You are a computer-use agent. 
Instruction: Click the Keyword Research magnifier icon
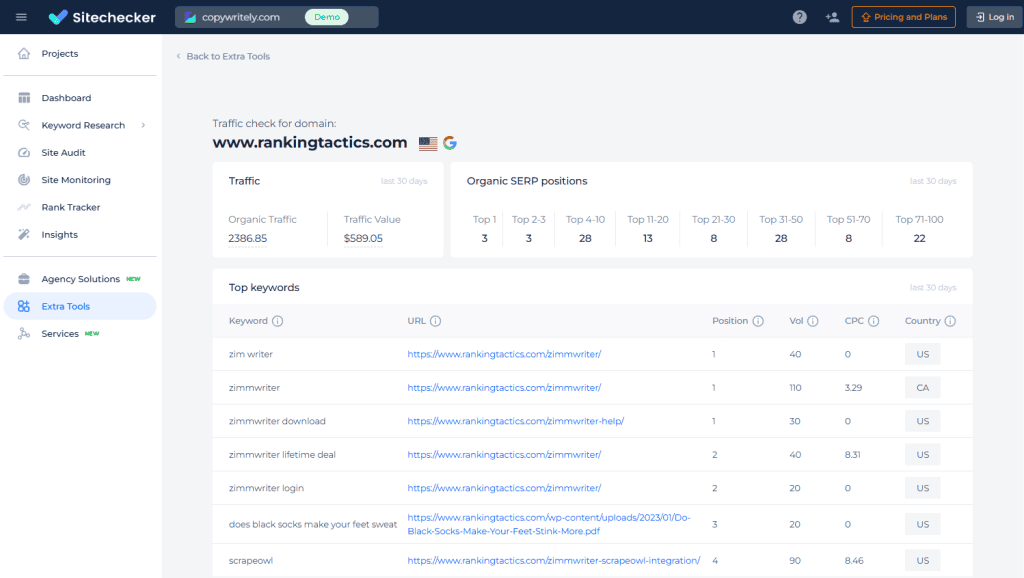pos(24,125)
